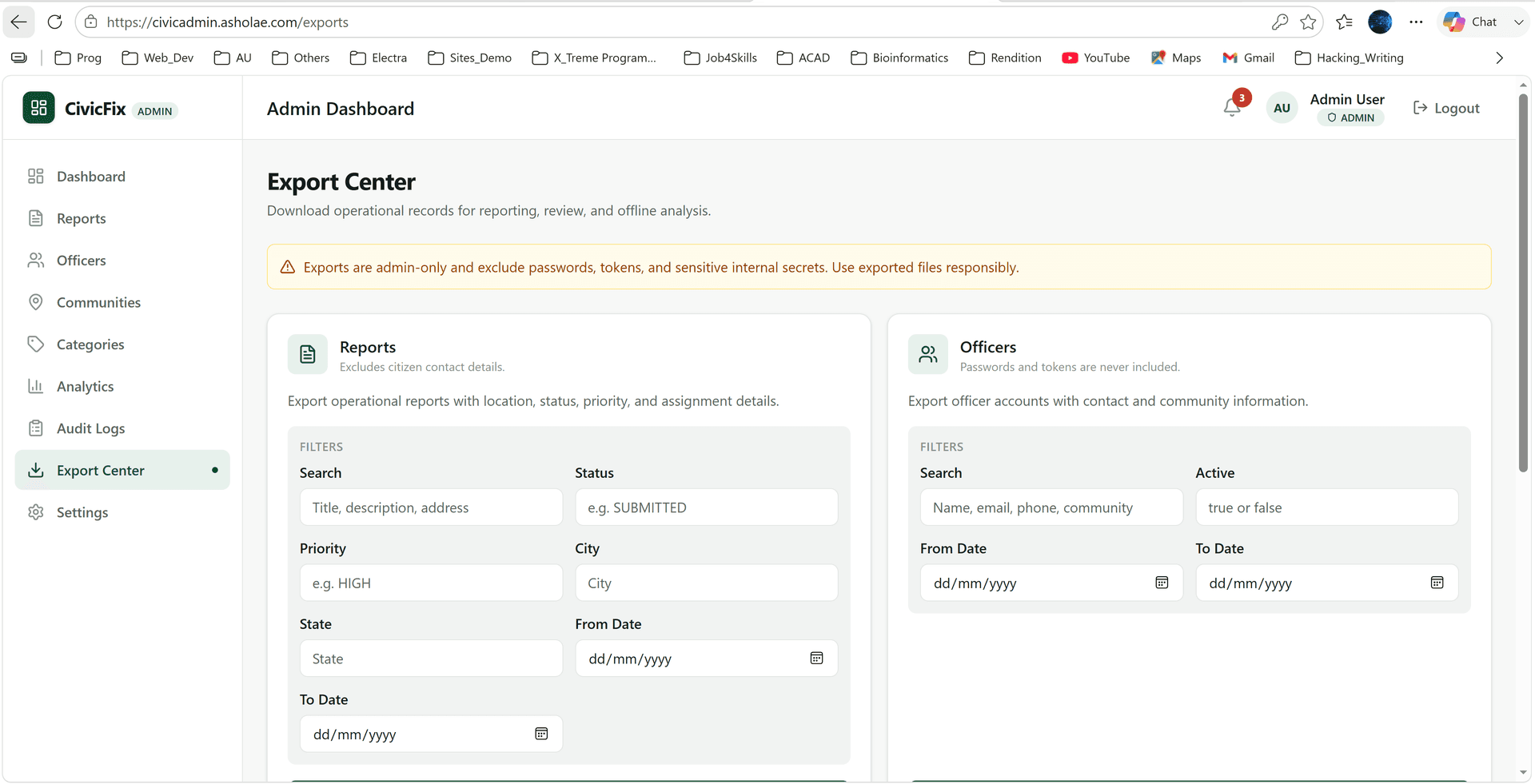Select Export Center in the sidebar
This screenshot has width=1535, height=784.
coord(122,470)
